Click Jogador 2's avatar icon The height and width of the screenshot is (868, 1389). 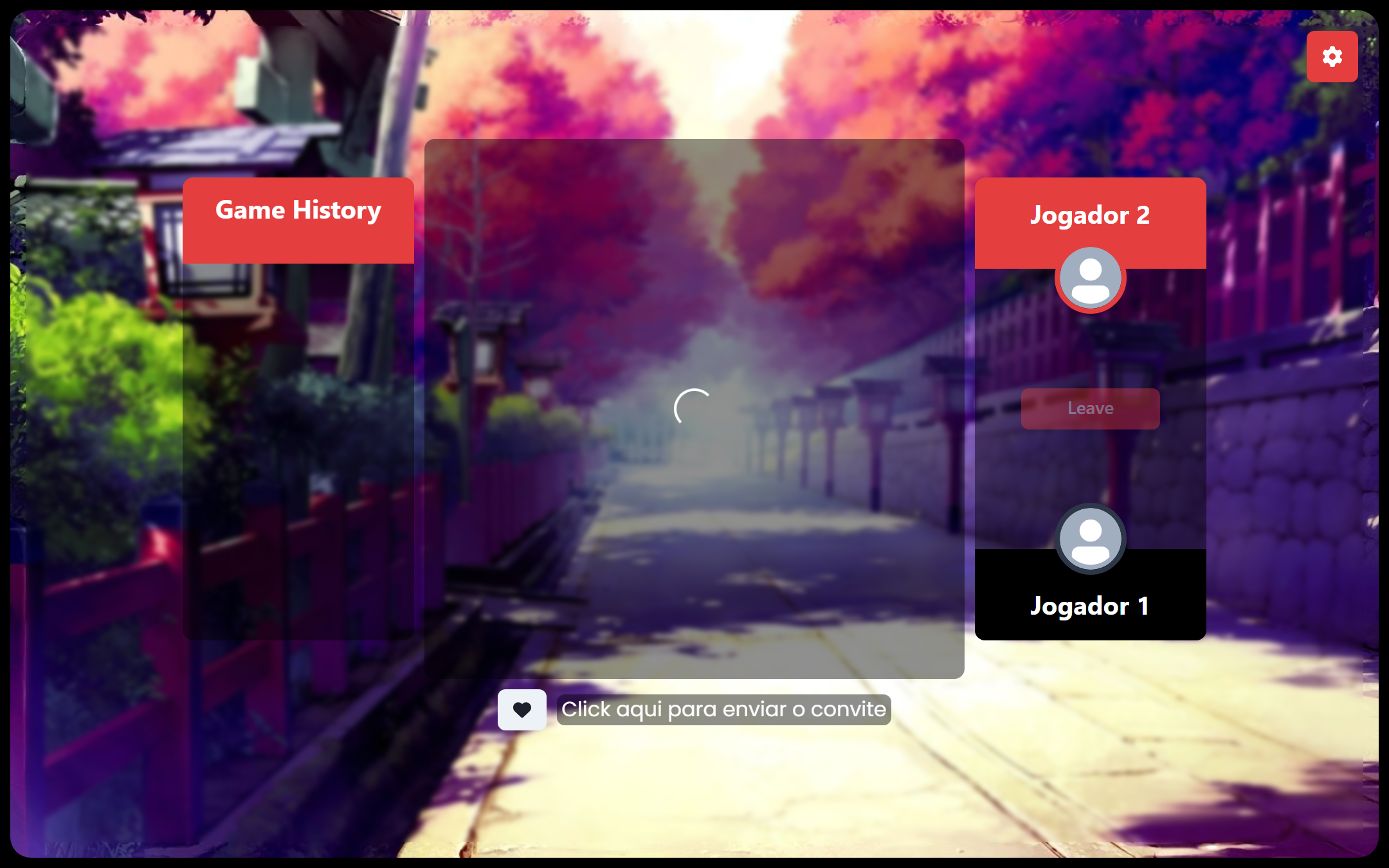coord(1090,279)
